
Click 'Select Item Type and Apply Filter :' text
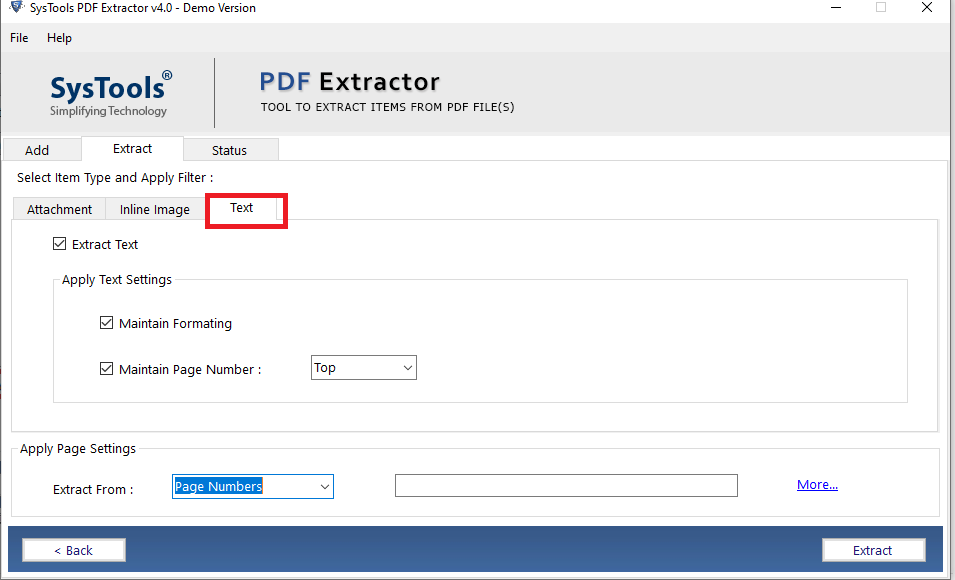click(x=115, y=177)
